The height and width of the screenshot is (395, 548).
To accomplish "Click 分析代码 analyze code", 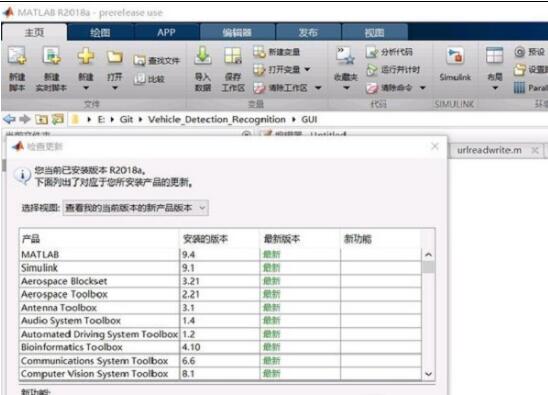I will tap(389, 52).
